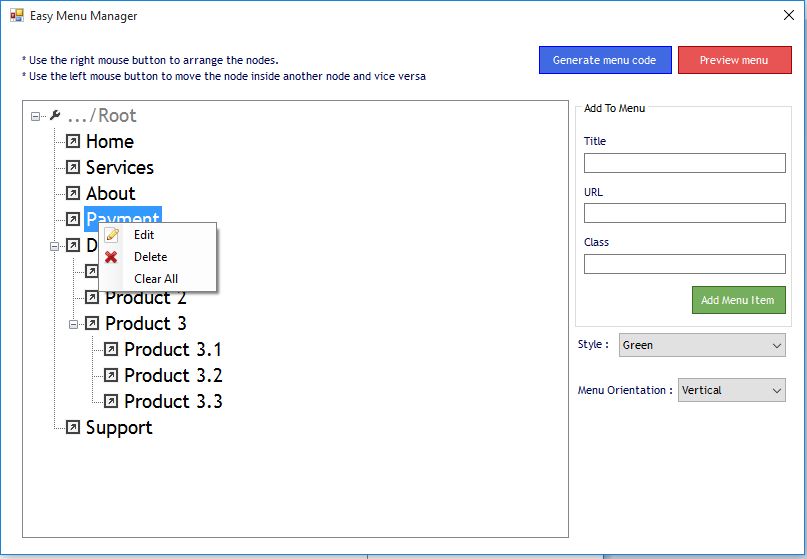The height and width of the screenshot is (559, 807).
Task: Choose Edit from the context menu
Action: pyautogui.click(x=144, y=235)
